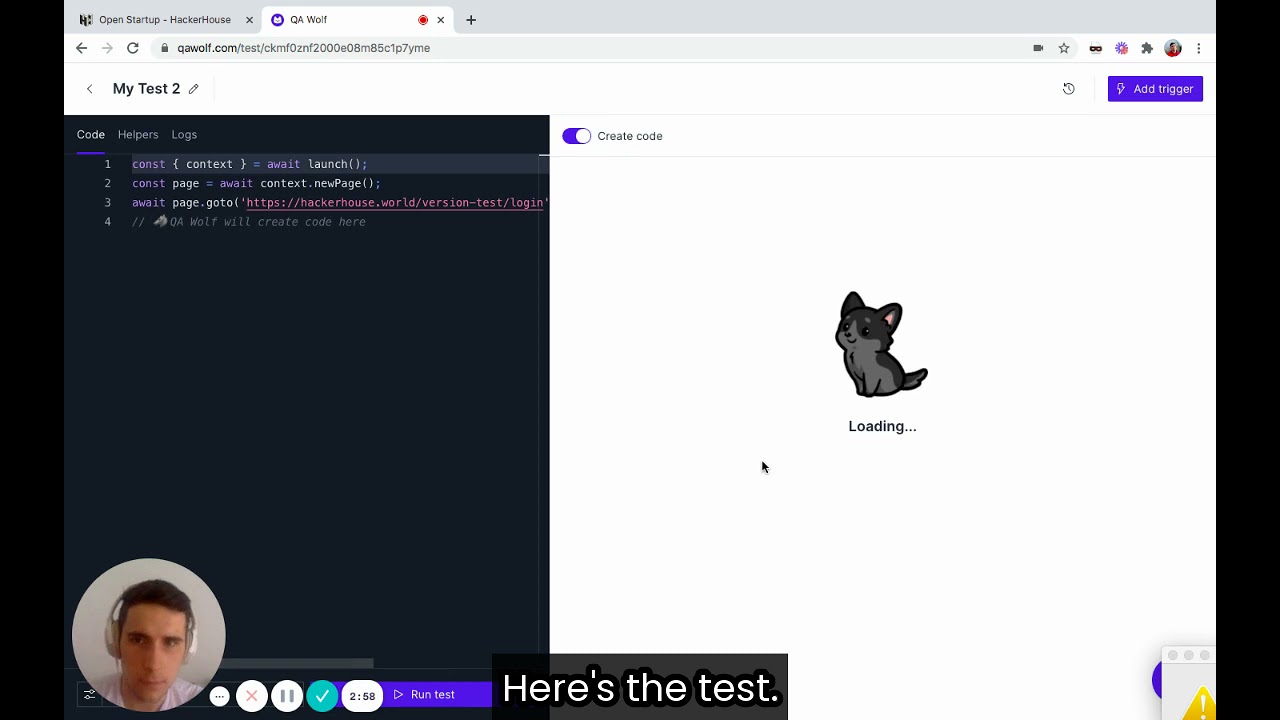Cancel the recording with the red X button

252,696
